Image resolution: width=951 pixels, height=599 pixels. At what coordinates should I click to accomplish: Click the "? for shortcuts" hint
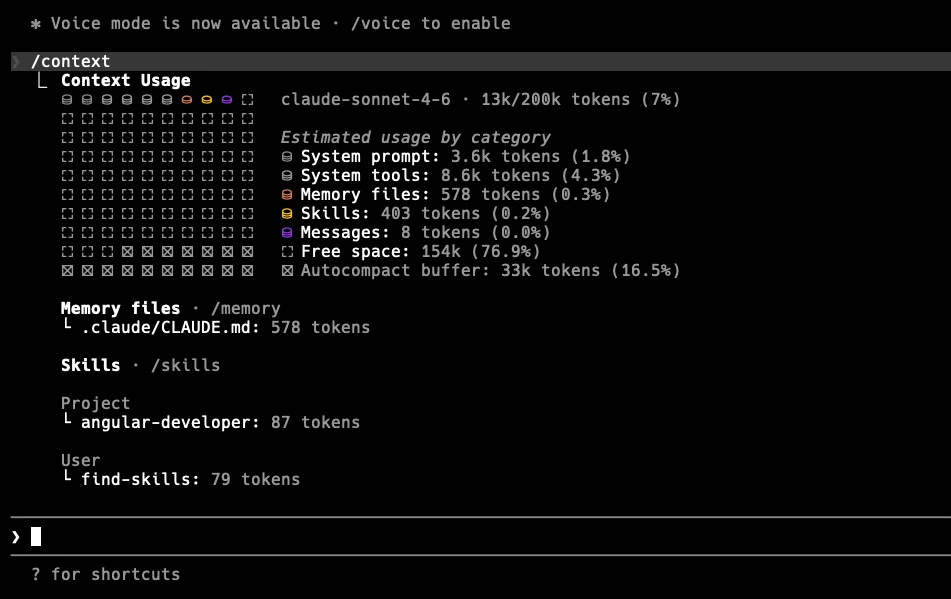click(x=106, y=575)
